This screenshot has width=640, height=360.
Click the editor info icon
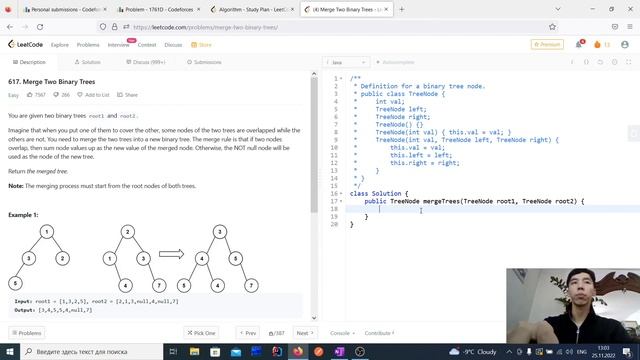pyautogui.click(x=572, y=62)
